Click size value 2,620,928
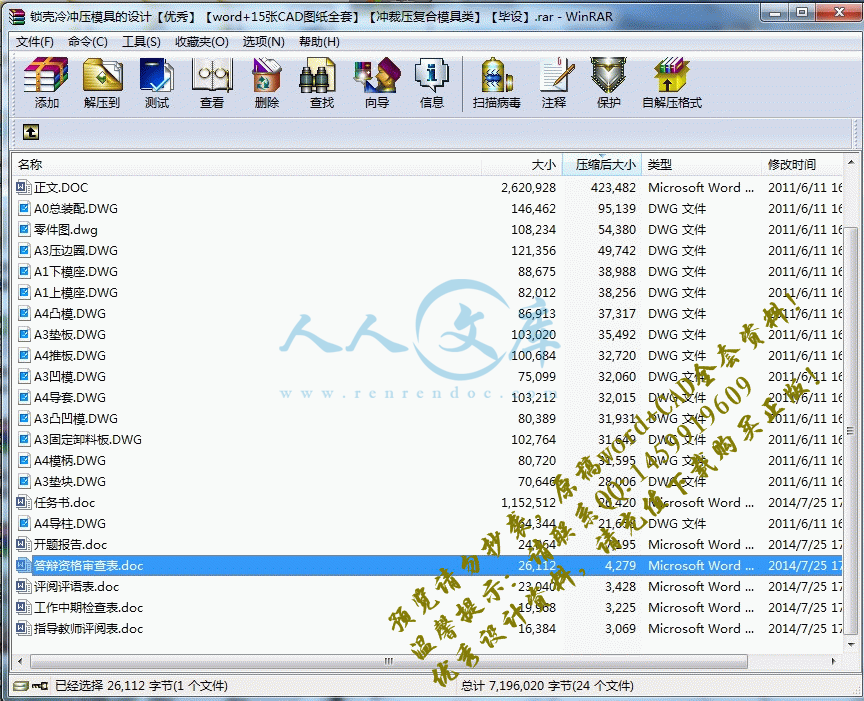 [528, 187]
